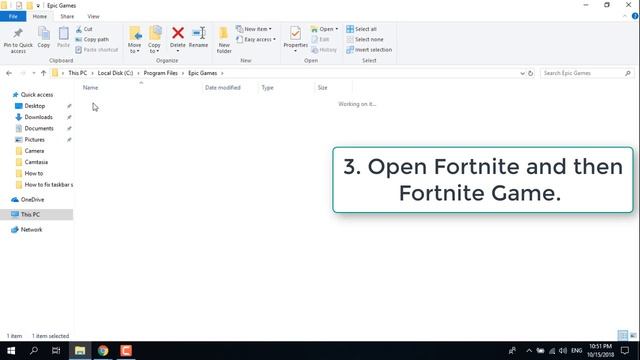Screen dimensions: 640x360
Task: Click the Paste ribbon button
Action: pyautogui.click(x=63, y=38)
